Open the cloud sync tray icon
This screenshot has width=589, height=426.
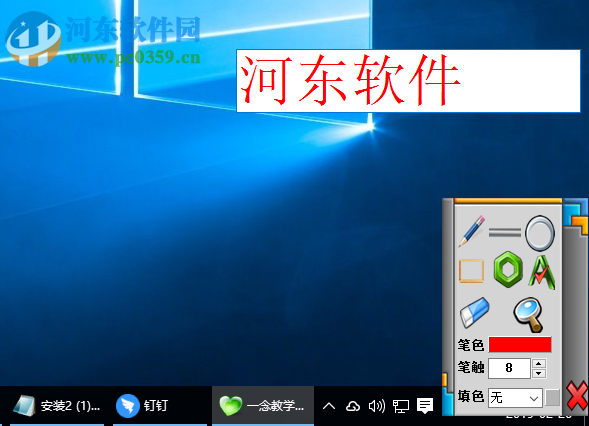(352, 406)
